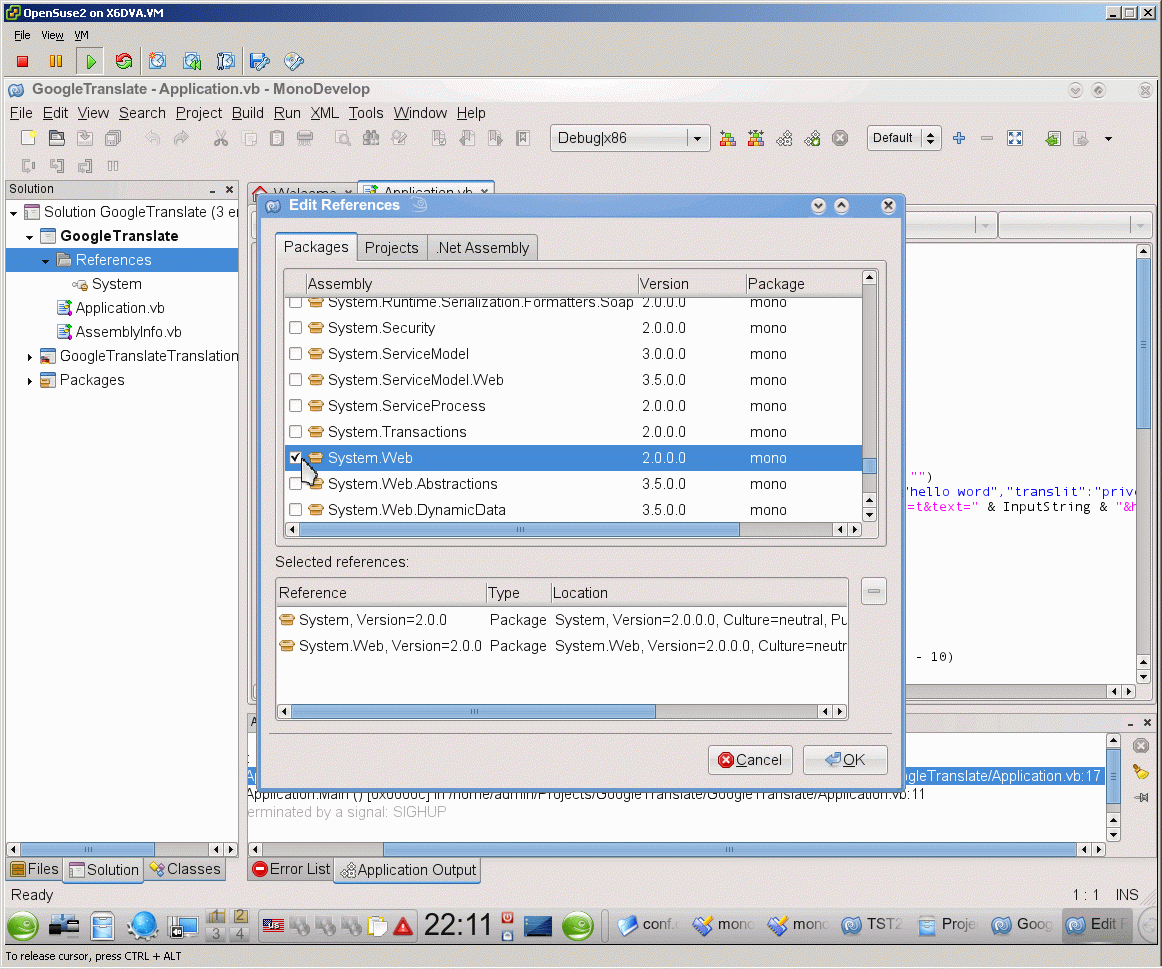The width and height of the screenshot is (1162, 969).
Task: Click the red warning triangle tray icon
Action: 402,926
